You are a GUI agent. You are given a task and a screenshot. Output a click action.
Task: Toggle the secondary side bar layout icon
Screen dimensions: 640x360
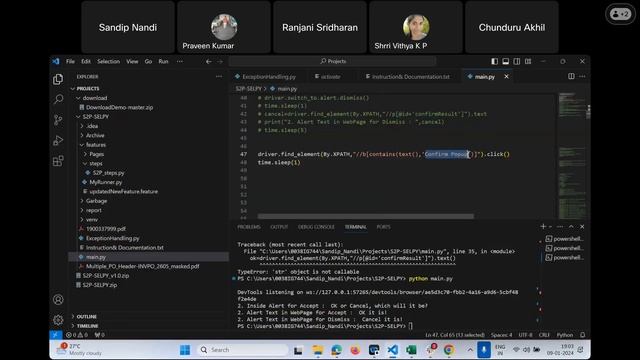click(517, 61)
